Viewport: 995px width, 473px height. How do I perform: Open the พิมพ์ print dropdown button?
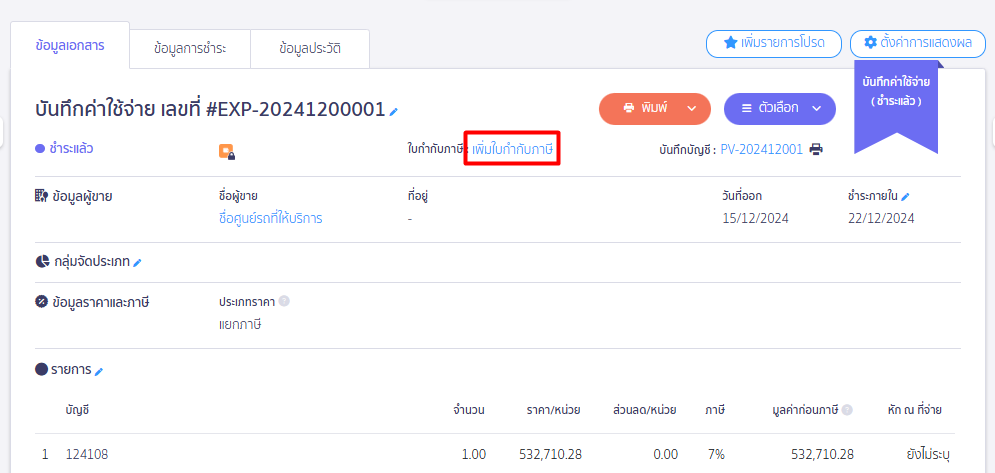[654, 108]
